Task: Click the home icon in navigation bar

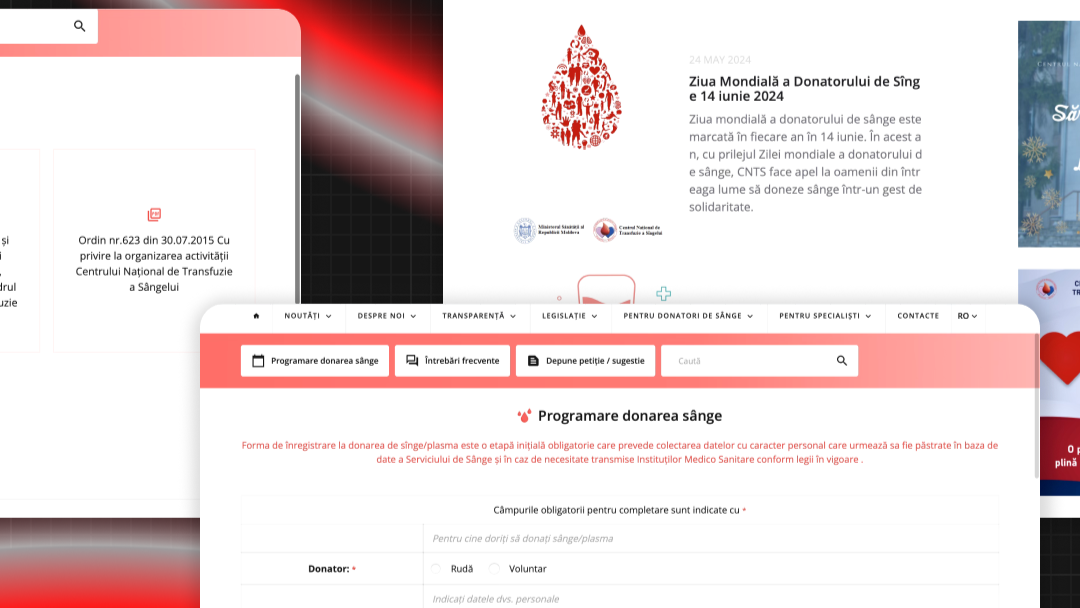Action: [256, 316]
